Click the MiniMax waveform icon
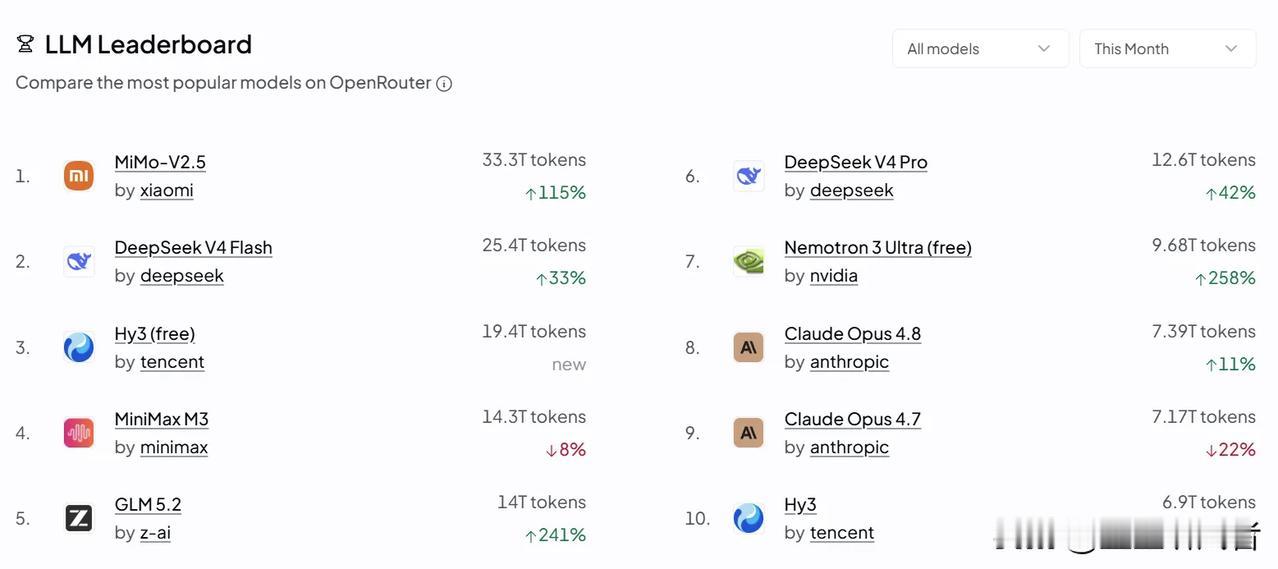Image resolution: width=1278 pixels, height=569 pixels. pos(78,433)
